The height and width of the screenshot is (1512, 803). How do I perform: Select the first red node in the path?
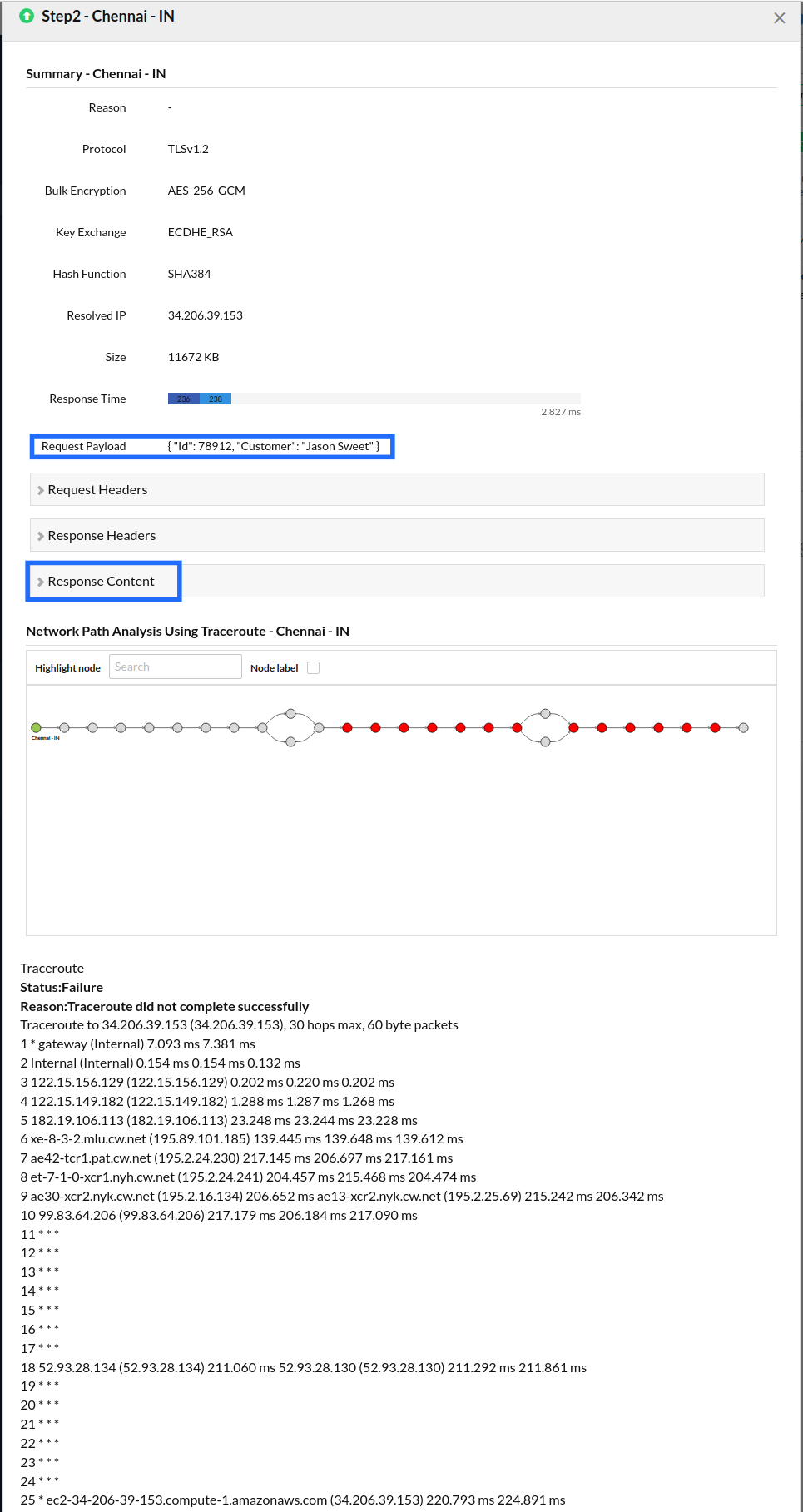click(347, 728)
